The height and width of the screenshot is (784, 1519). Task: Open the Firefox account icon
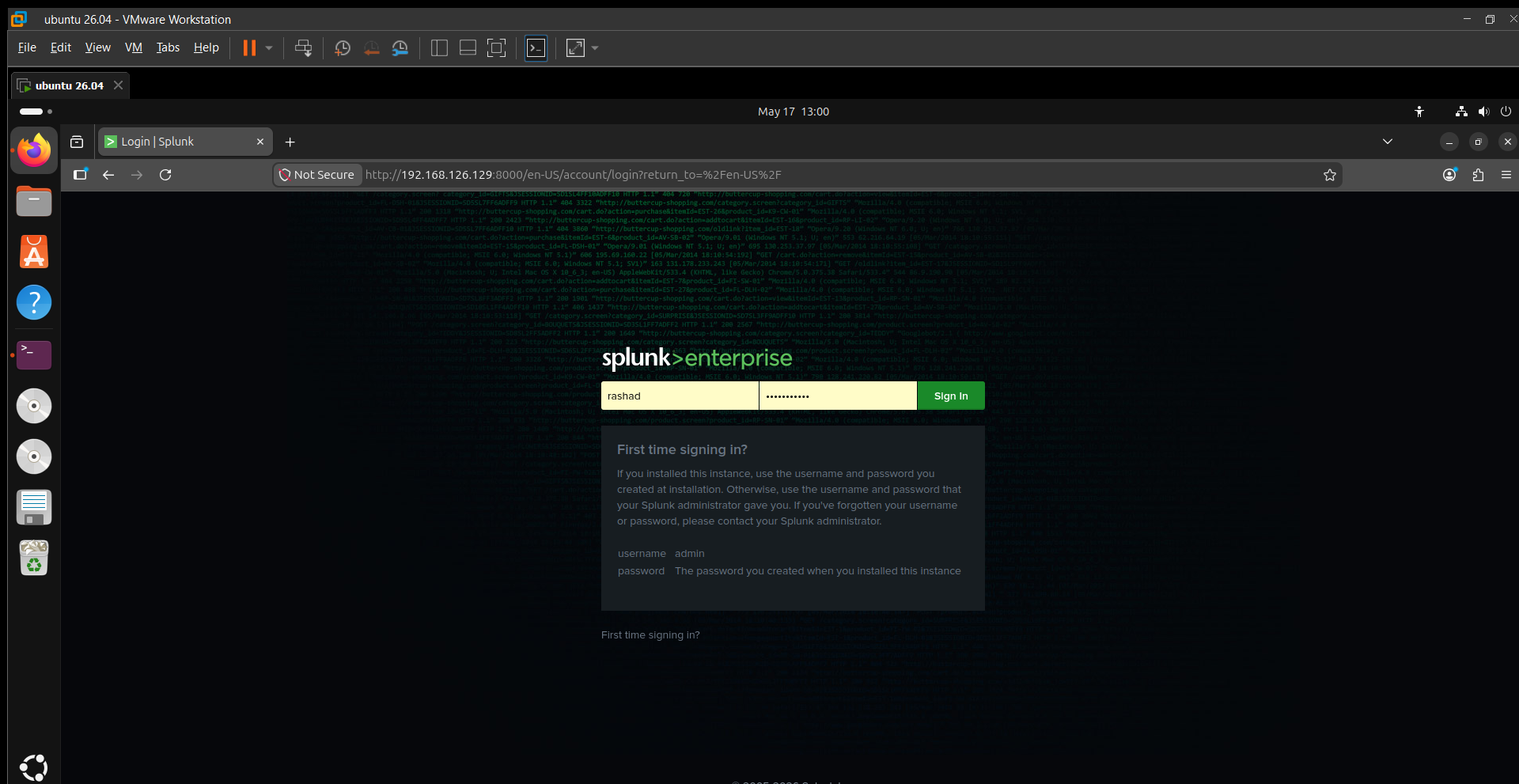pyautogui.click(x=1449, y=175)
